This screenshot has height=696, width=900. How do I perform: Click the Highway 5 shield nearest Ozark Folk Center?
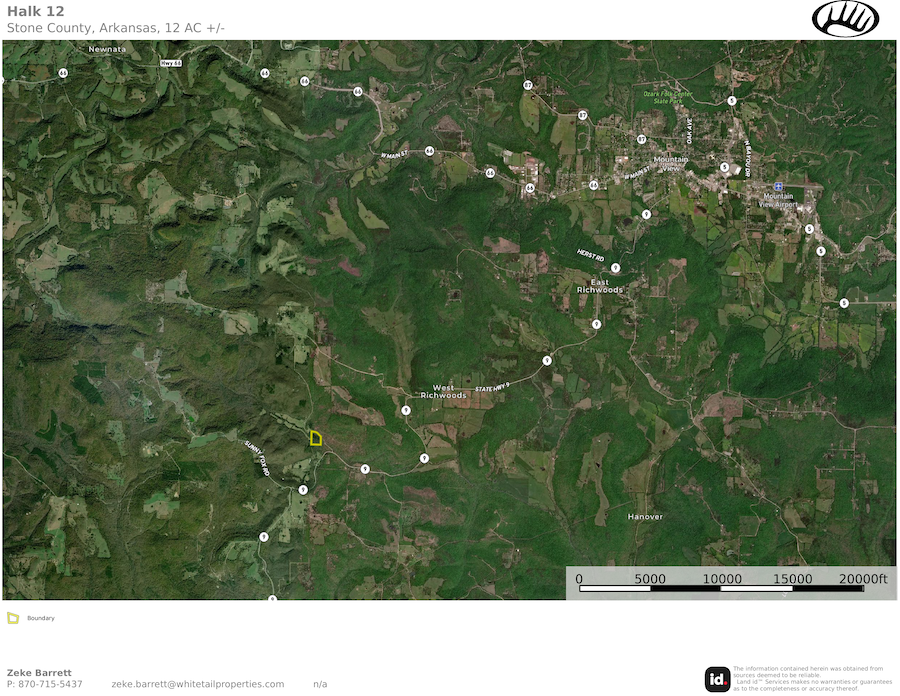[732, 101]
